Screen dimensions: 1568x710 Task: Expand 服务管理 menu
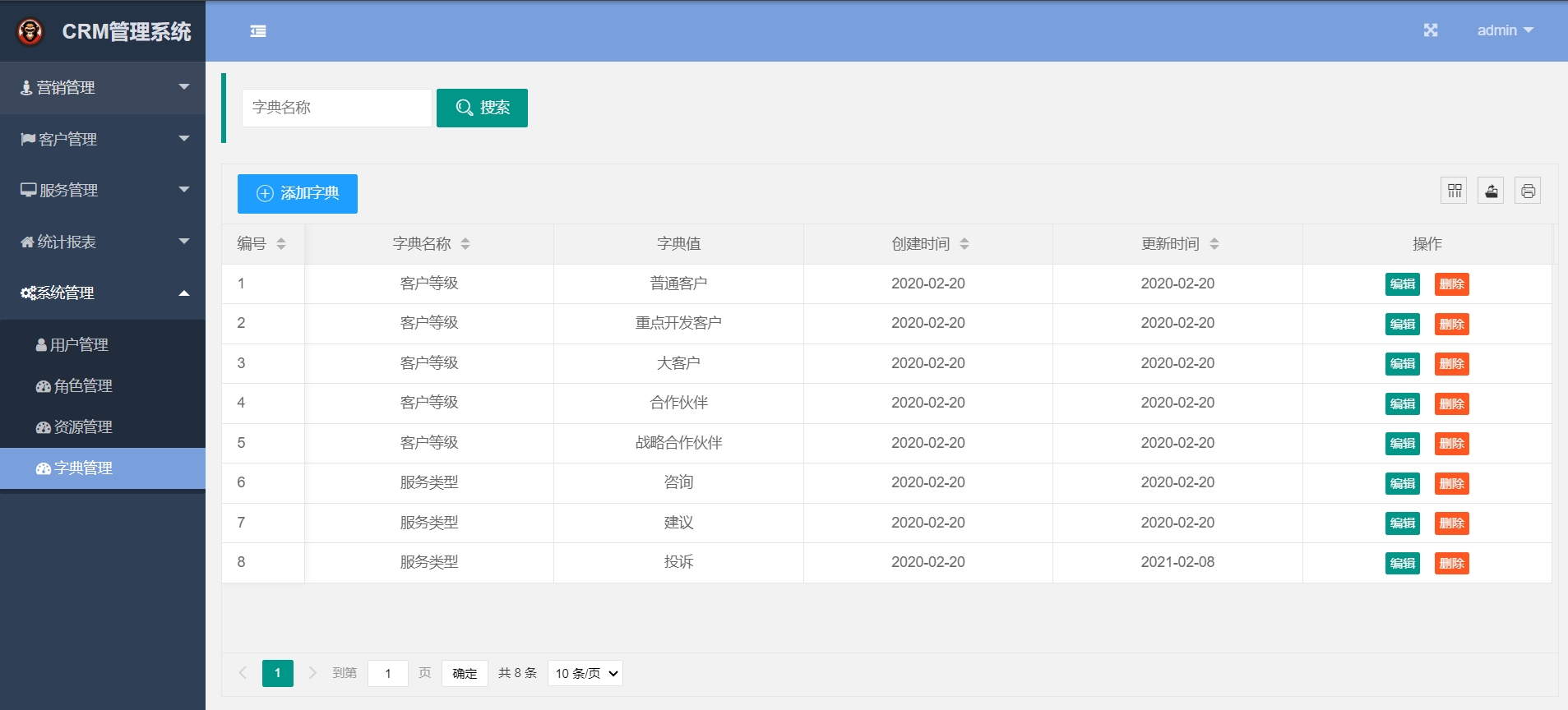pos(103,190)
